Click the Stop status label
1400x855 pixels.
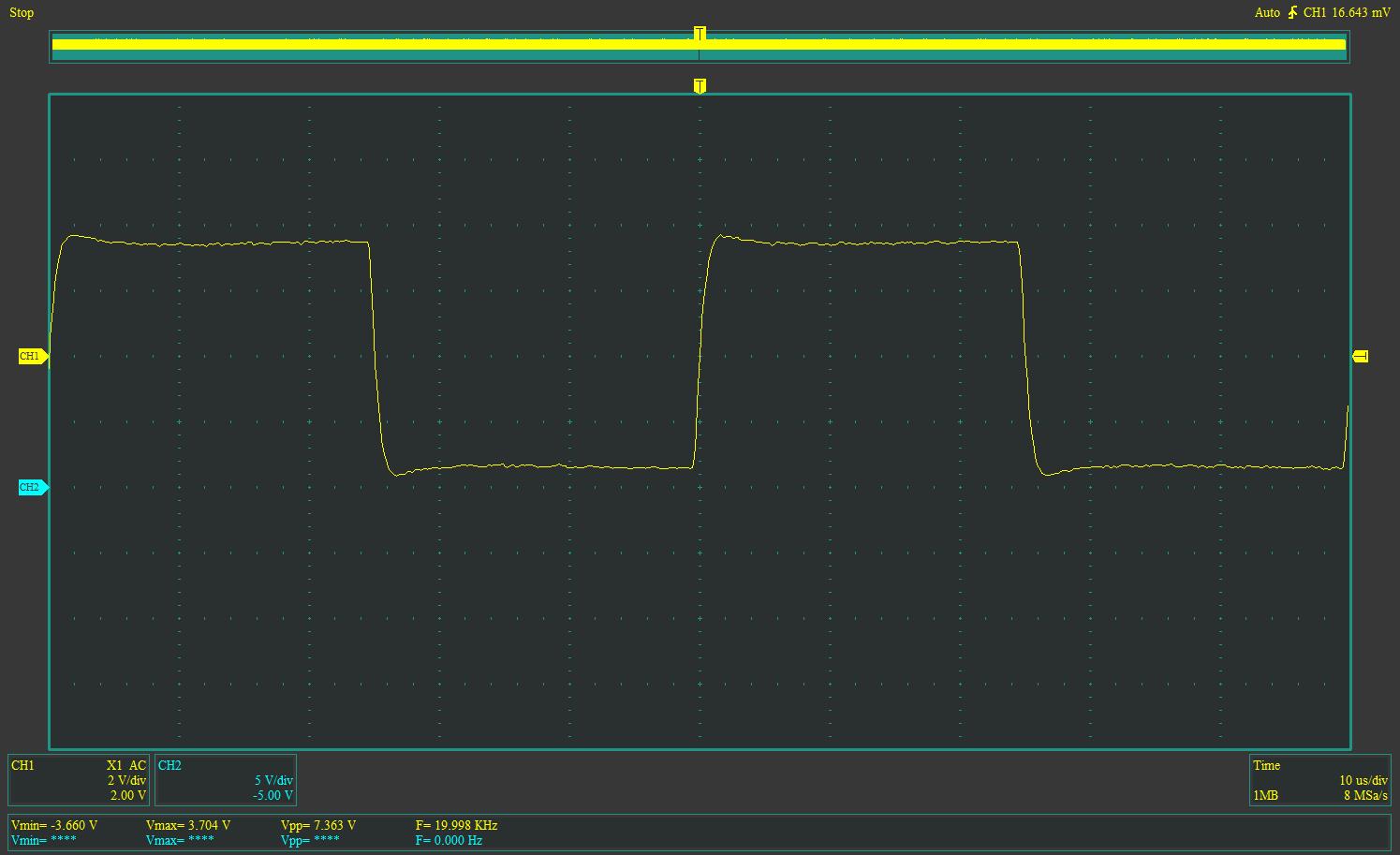pyautogui.click(x=22, y=13)
